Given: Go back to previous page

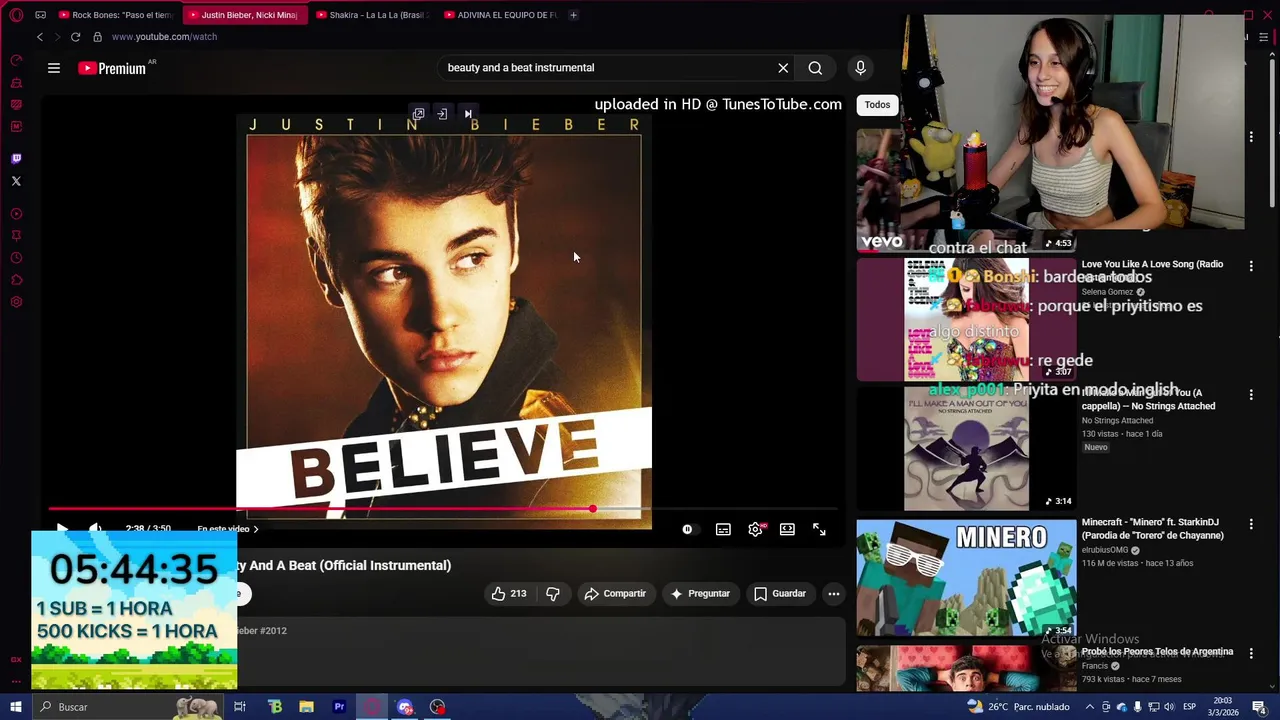Looking at the screenshot, I should tap(40, 37).
